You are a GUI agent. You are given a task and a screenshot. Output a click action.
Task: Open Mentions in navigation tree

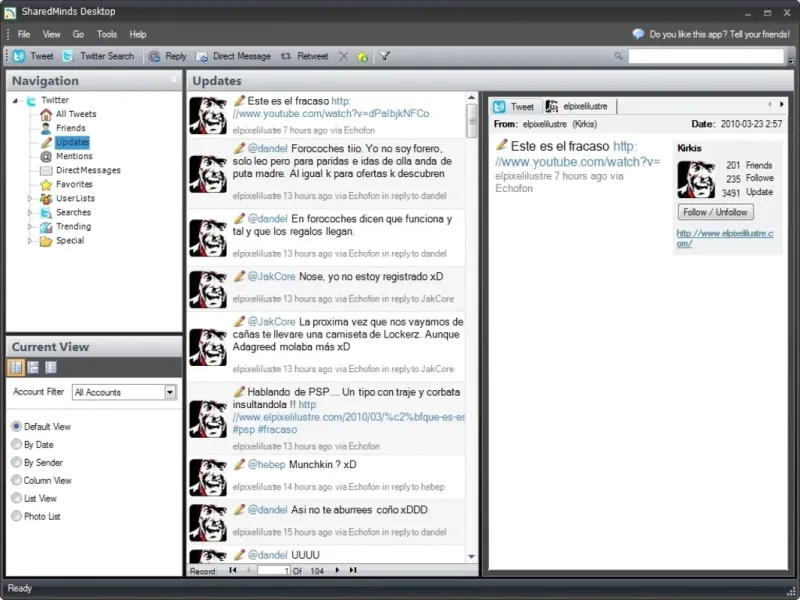point(74,156)
